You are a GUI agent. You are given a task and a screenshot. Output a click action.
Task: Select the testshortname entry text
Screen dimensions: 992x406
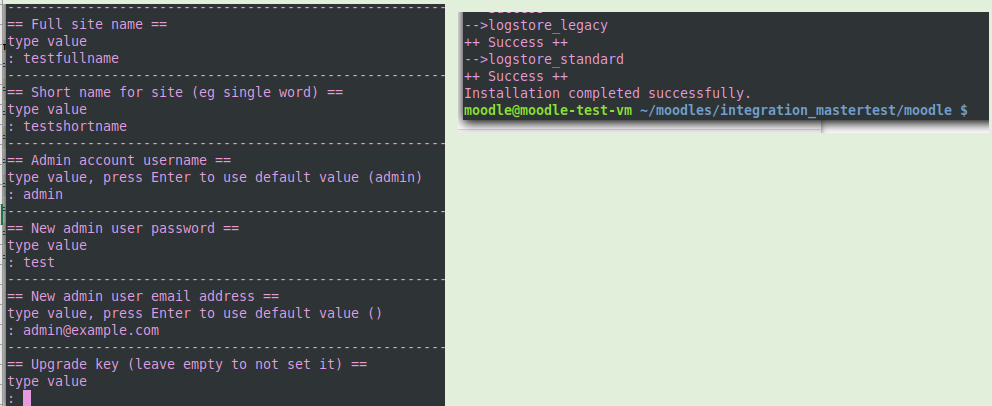tap(75, 126)
